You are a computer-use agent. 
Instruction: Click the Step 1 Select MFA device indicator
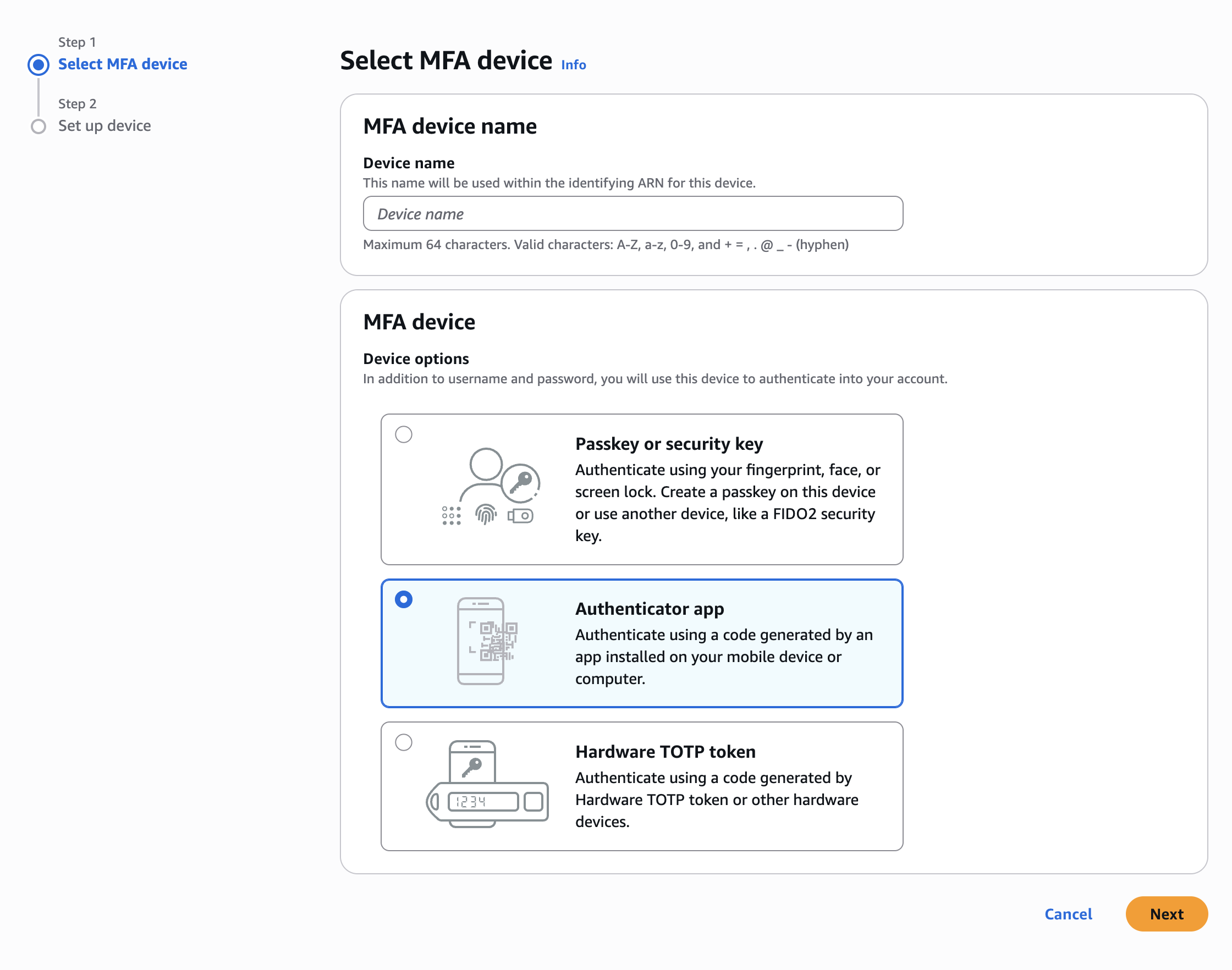point(38,65)
